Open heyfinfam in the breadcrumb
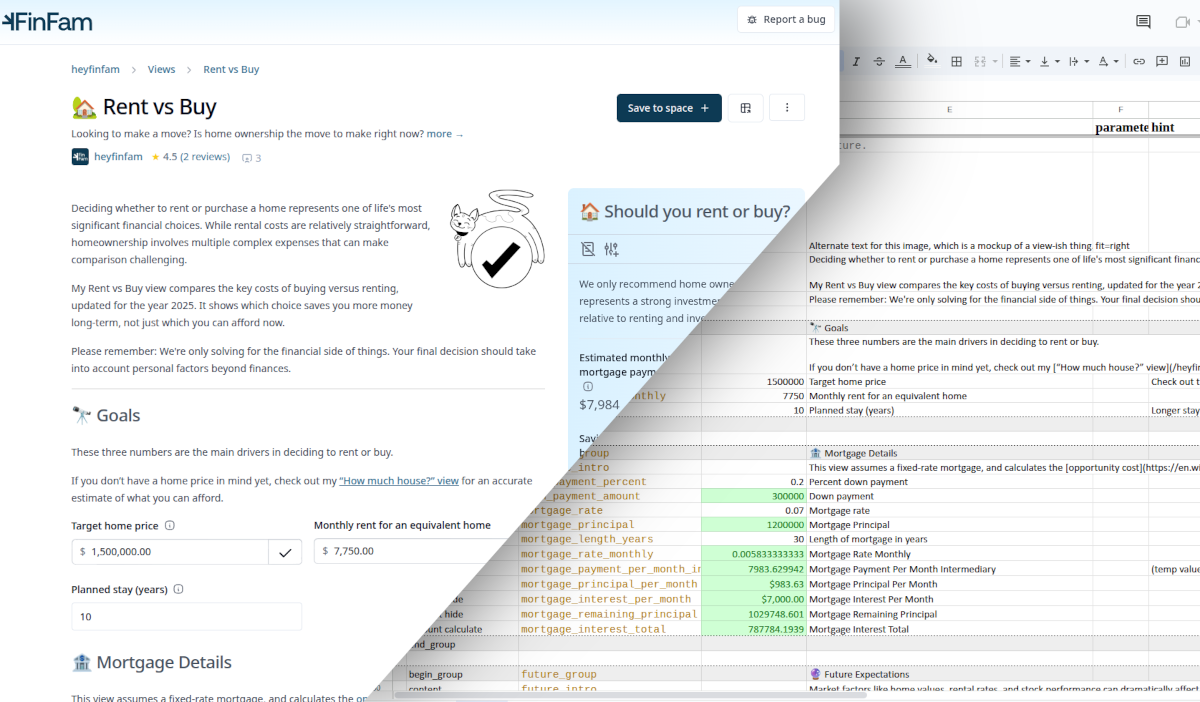 tap(95, 70)
